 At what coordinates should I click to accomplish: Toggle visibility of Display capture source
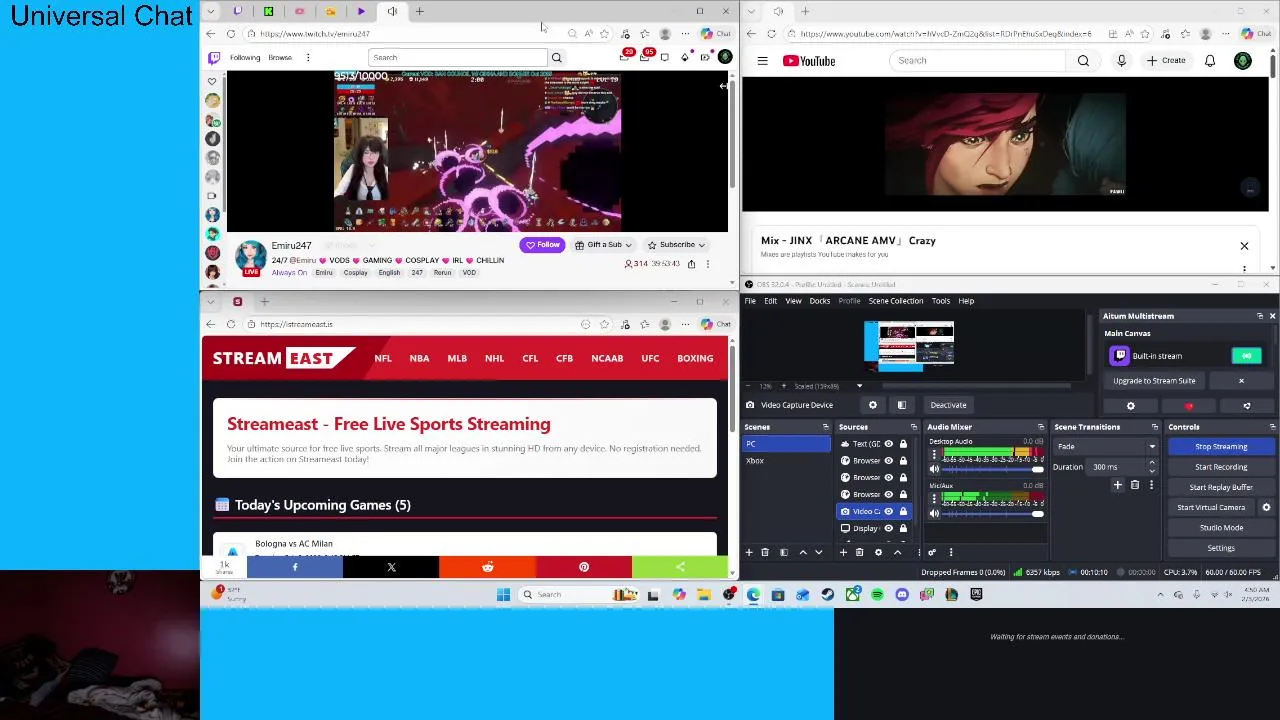[x=888, y=528]
